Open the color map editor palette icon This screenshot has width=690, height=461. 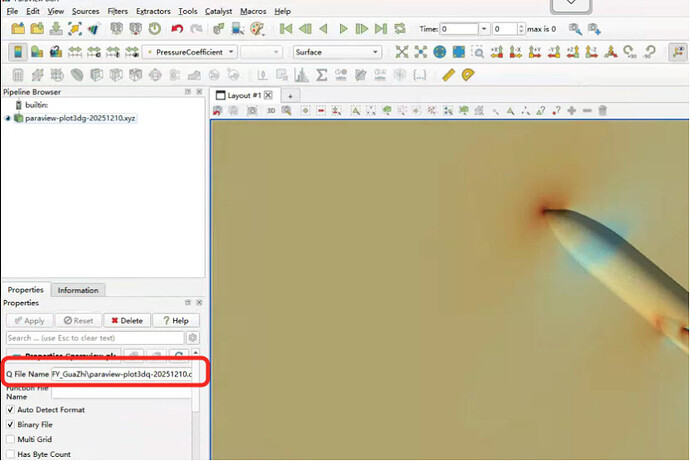(255, 29)
